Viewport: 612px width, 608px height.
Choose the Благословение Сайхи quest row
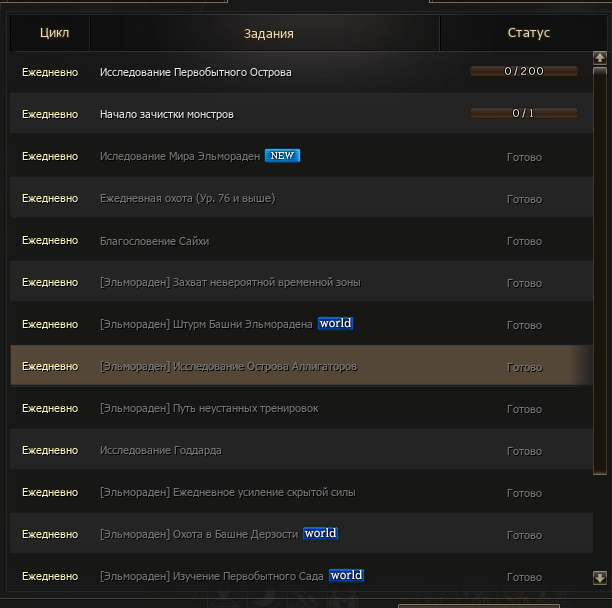154,240
